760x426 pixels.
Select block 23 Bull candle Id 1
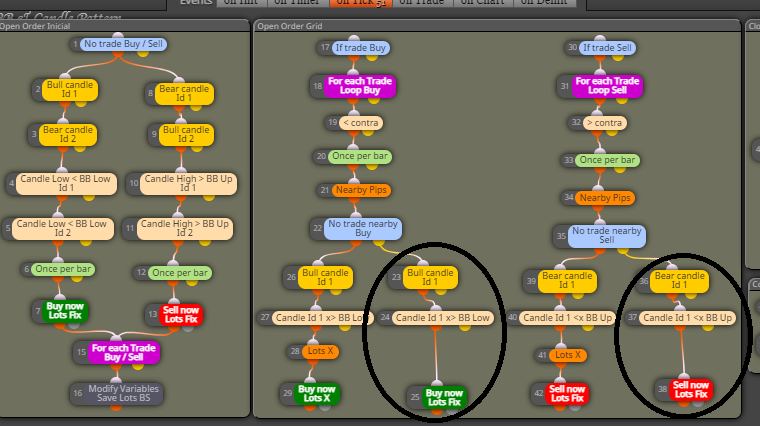pos(430,277)
